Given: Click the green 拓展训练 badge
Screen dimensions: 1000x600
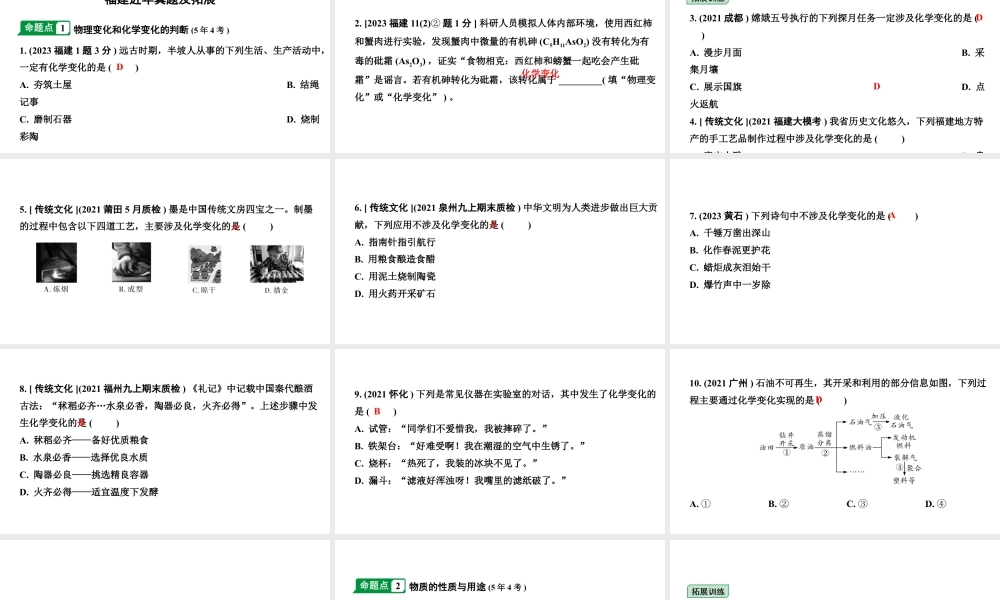Looking at the screenshot, I should point(710,590).
